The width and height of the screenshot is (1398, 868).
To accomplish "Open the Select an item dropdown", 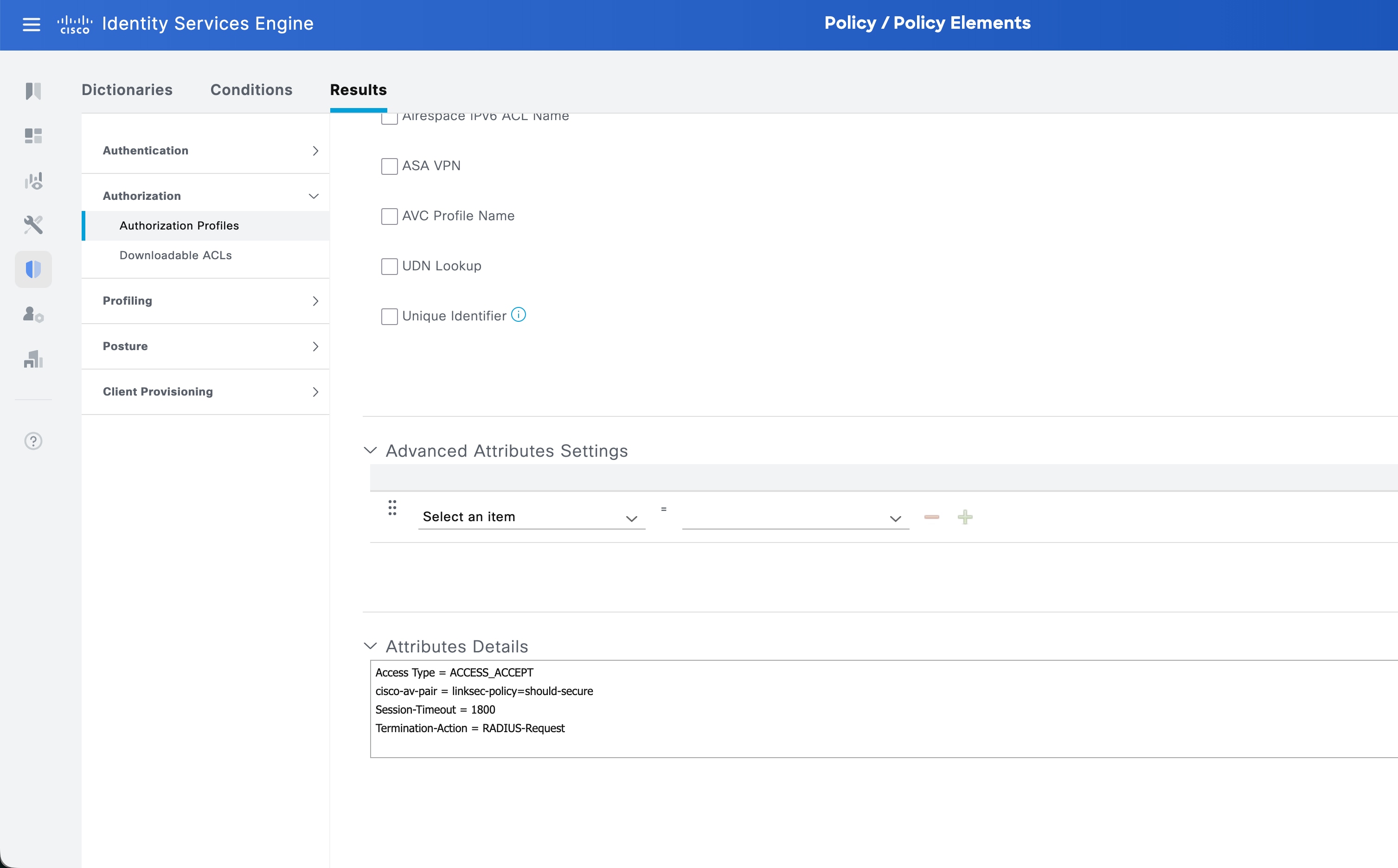I will [531, 517].
